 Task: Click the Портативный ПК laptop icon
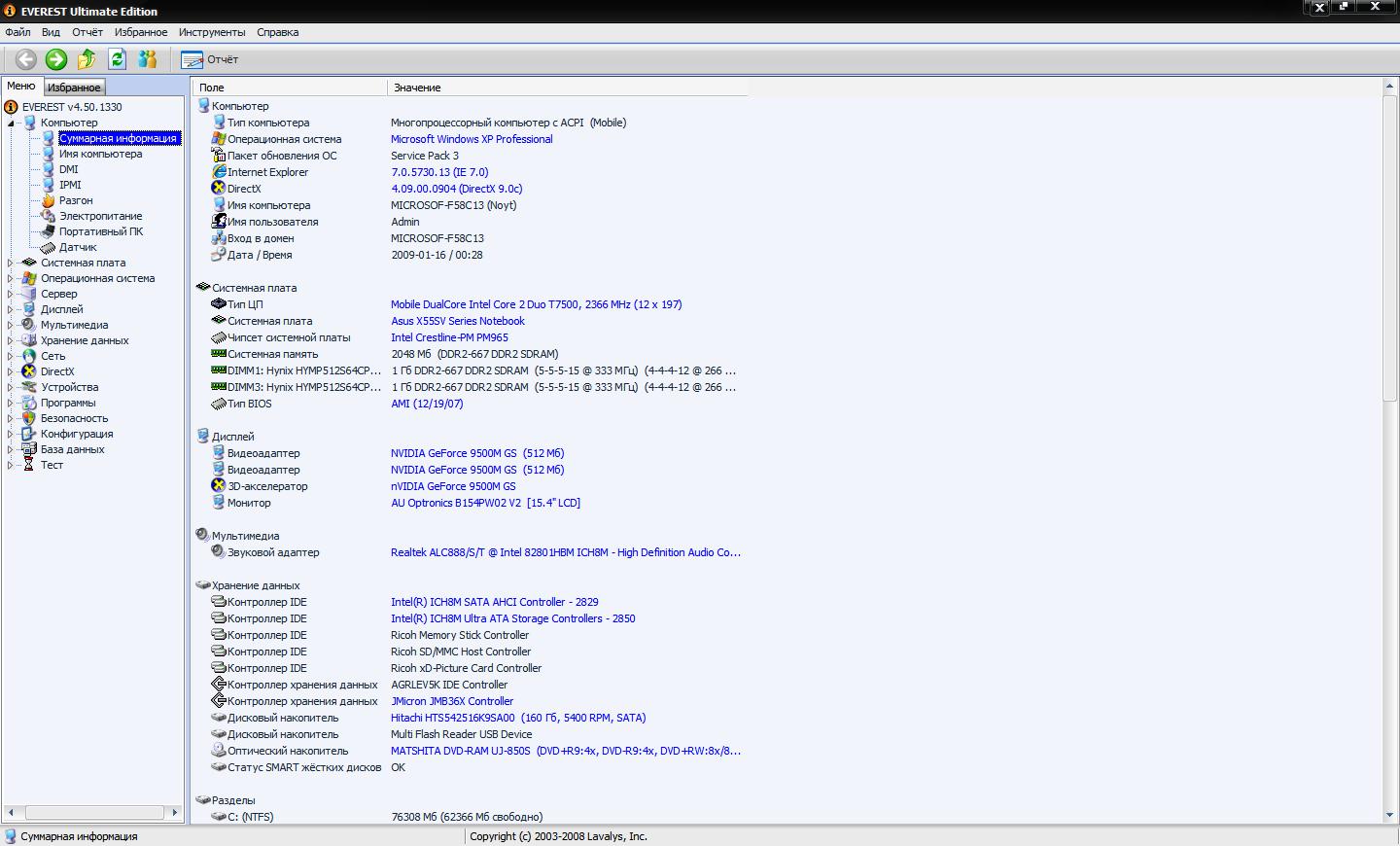click(x=48, y=231)
